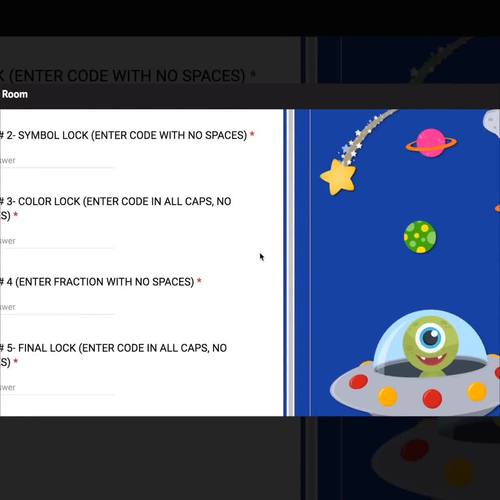Screen dimensions: 500x500
Task: Click the Color Lock answer field
Action: pos(57,241)
